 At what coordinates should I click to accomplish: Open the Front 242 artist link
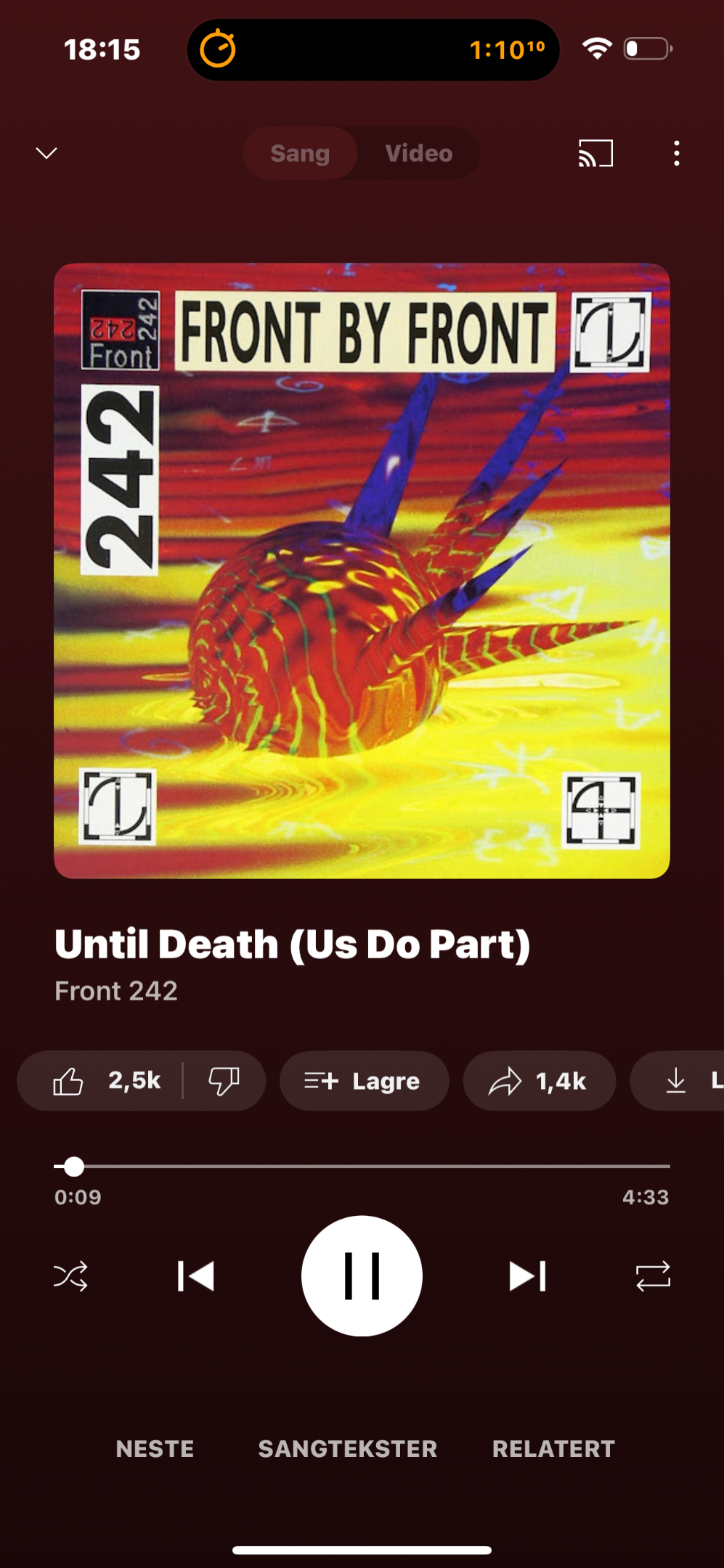(x=116, y=991)
